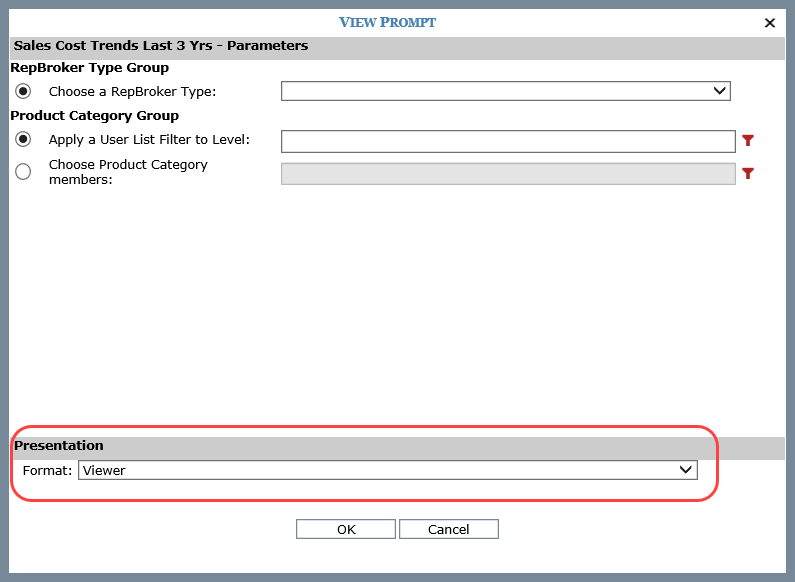This screenshot has height=582, width=795.
Task: Click the Apply a User List Filter label text
Action: click(x=149, y=140)
